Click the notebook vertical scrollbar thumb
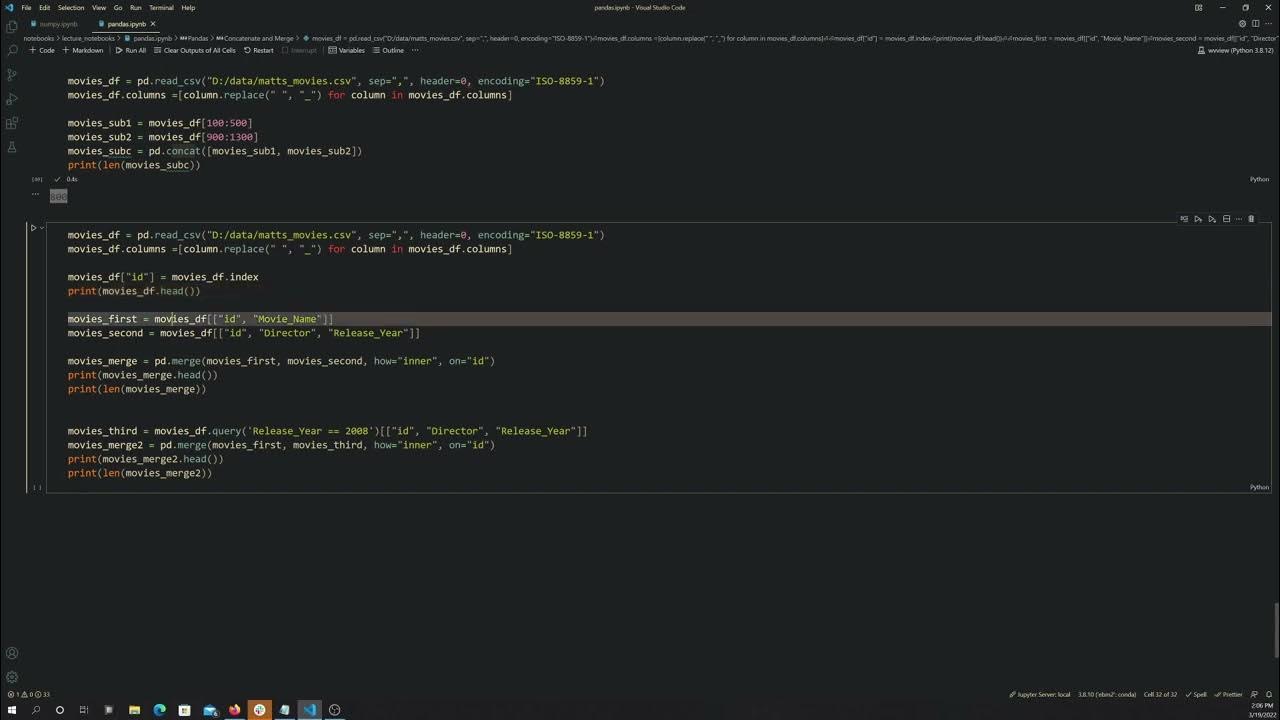 [1276, 630]
